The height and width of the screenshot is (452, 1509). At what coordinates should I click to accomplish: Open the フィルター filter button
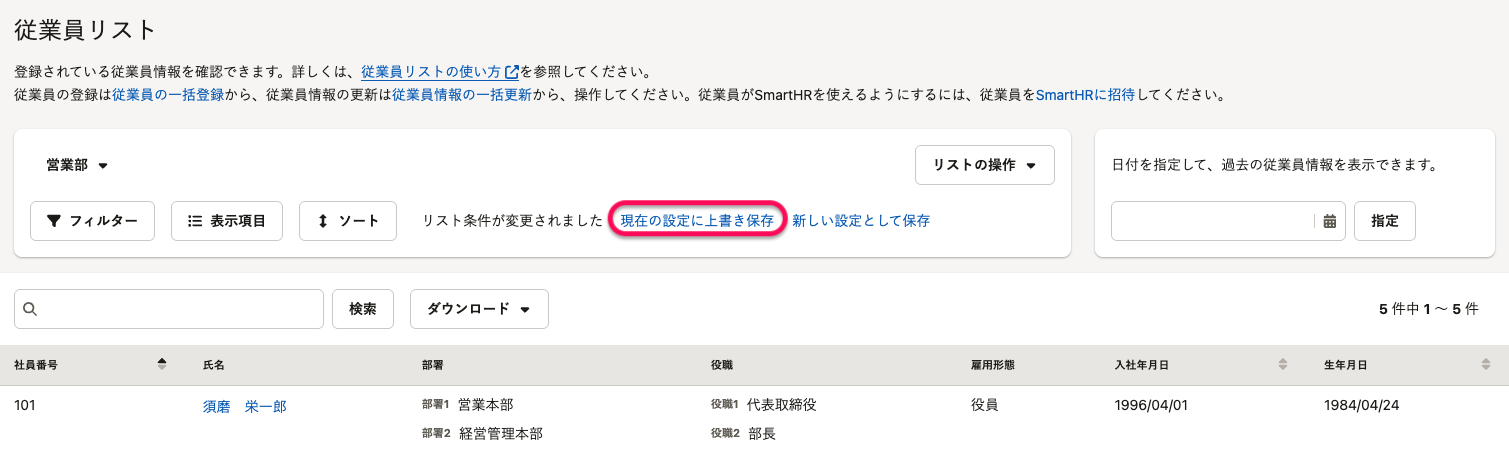pyautogui.click(x=92, y=221)
